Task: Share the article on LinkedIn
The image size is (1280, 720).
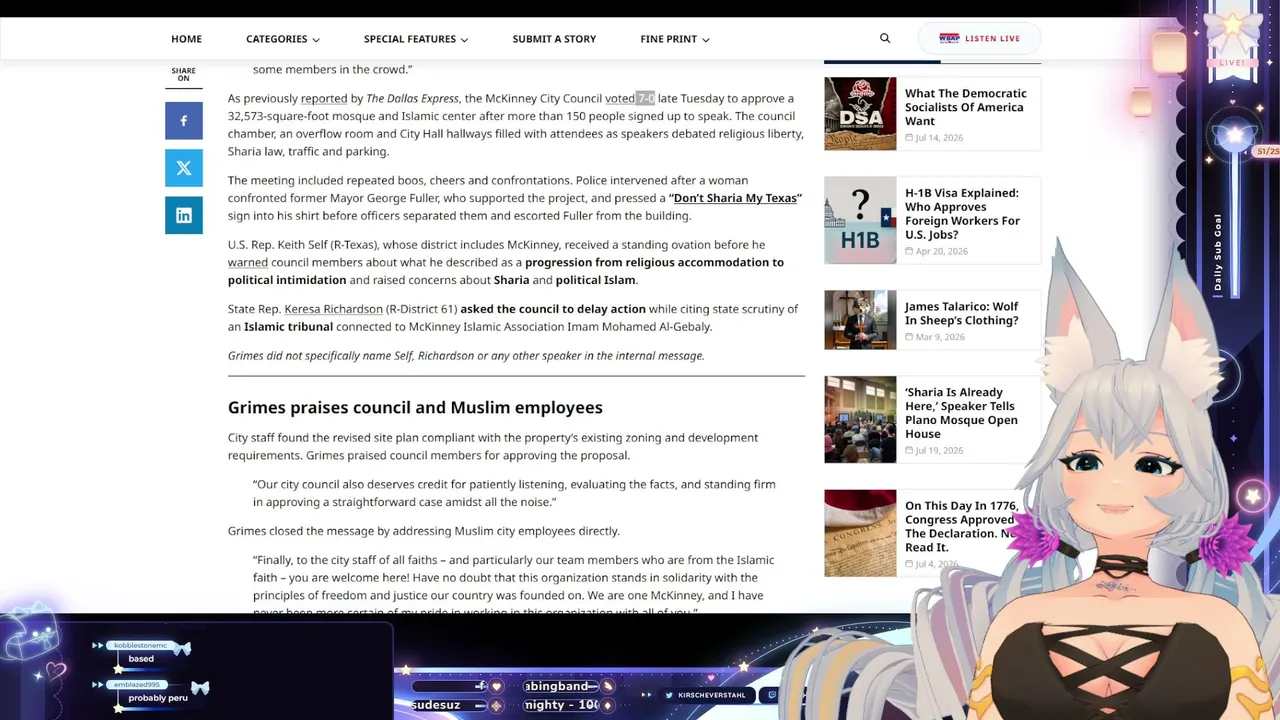Action: [184, 215]
